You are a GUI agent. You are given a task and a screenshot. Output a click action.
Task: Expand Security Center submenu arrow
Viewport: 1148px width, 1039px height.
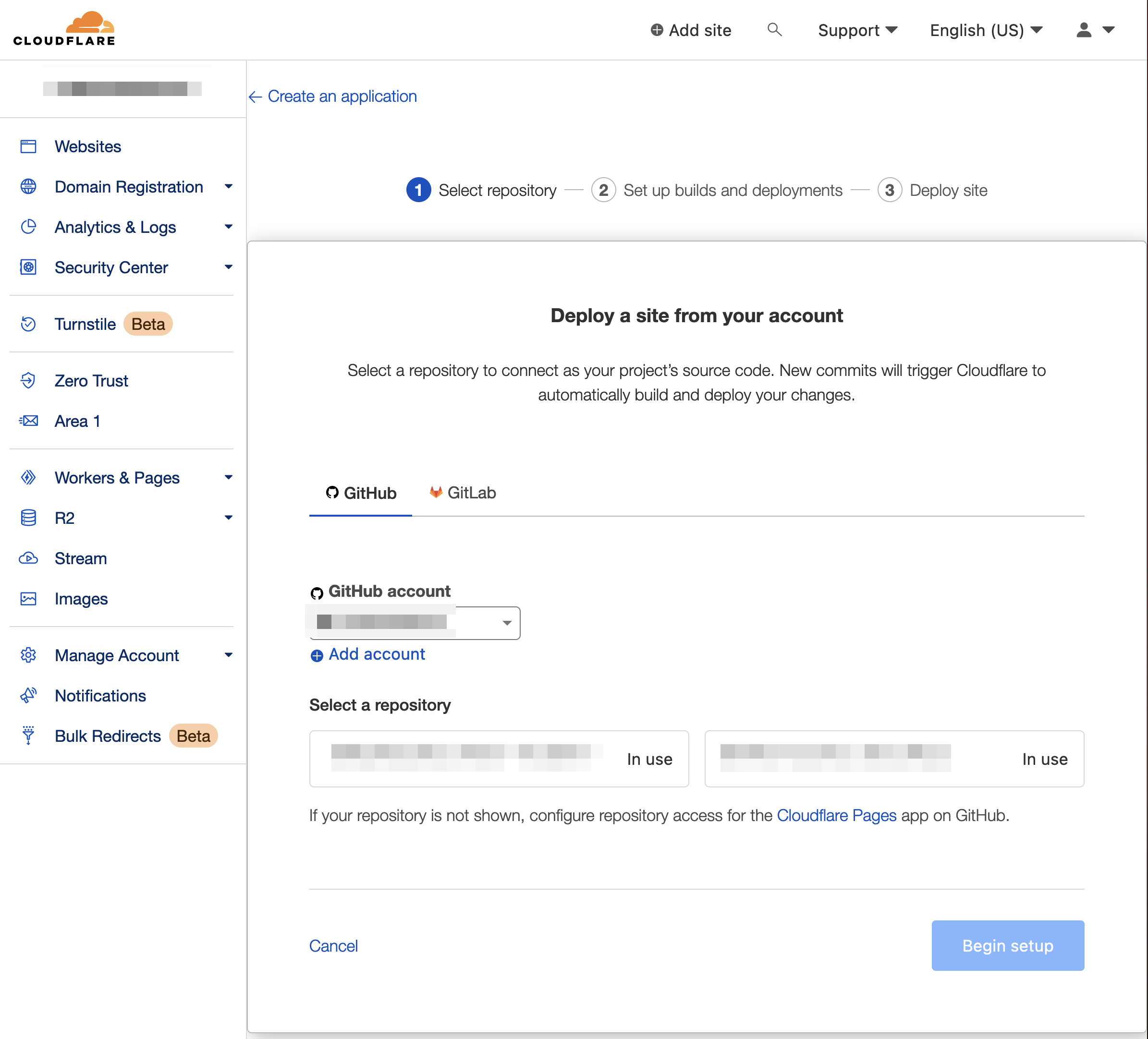[228, 267]
